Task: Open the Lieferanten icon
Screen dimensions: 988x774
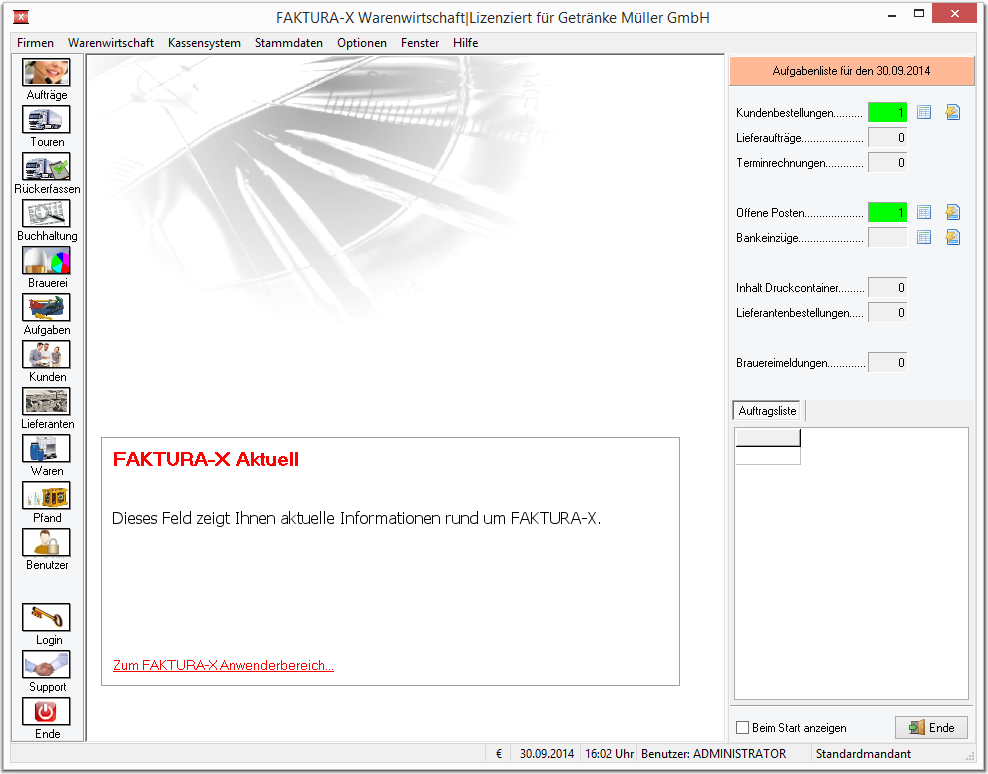Action: pos(46,401)
